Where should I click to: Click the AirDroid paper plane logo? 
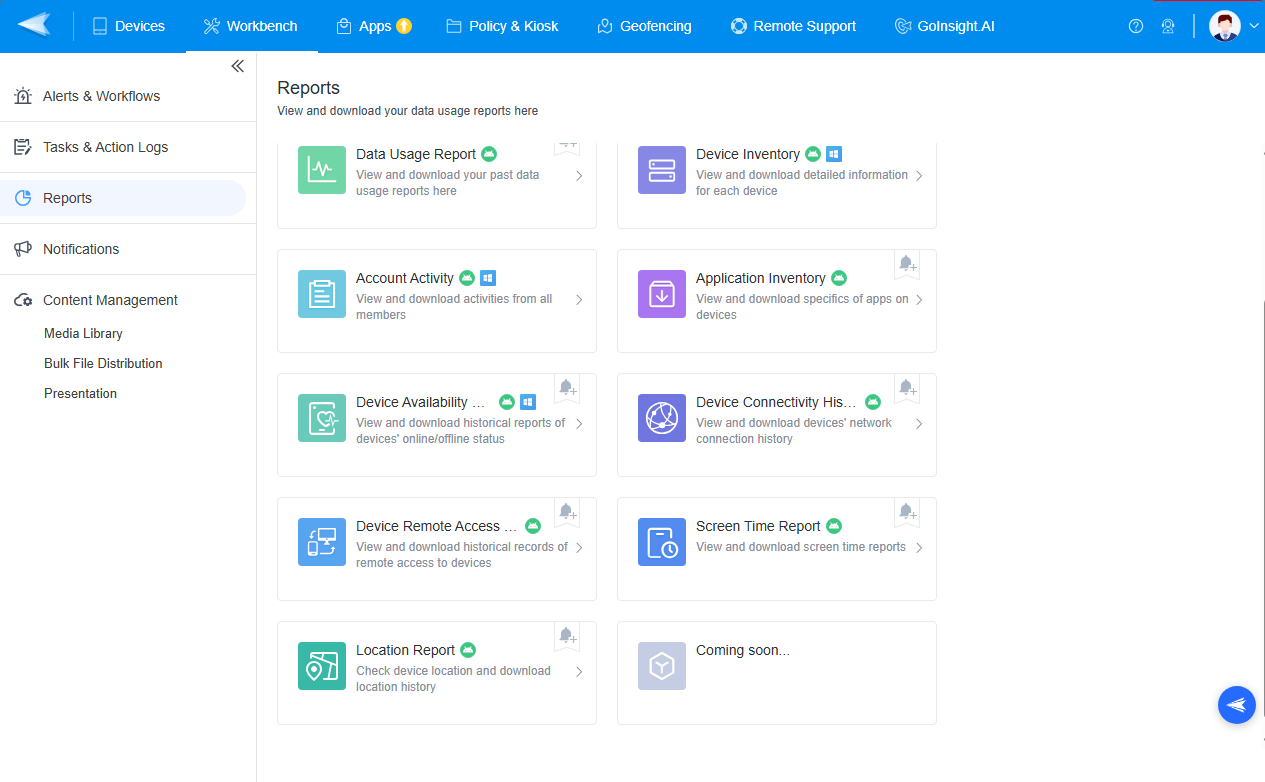(34, 25)
